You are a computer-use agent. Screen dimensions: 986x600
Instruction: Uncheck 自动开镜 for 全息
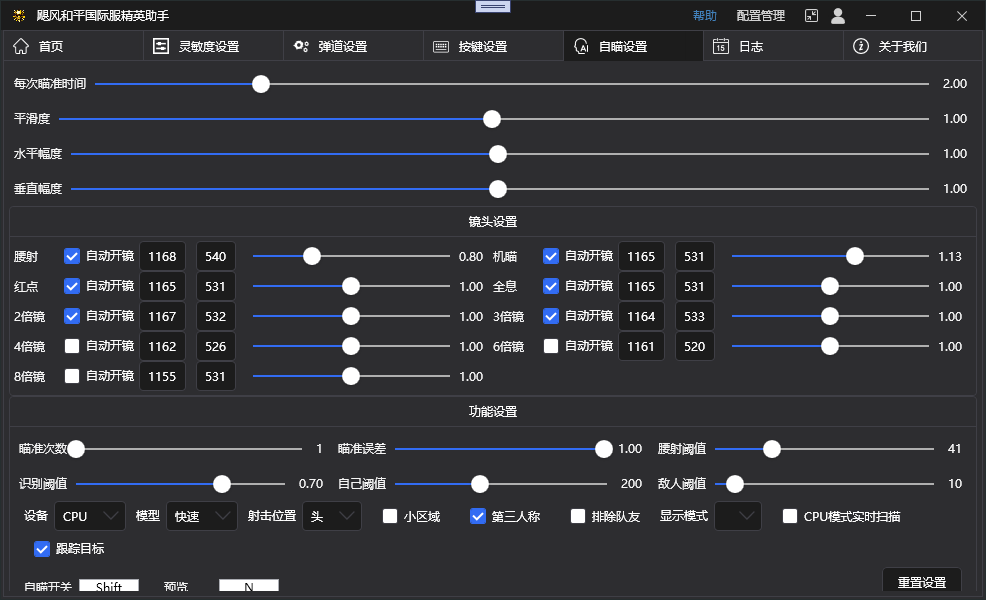click(x=551, y=286)
